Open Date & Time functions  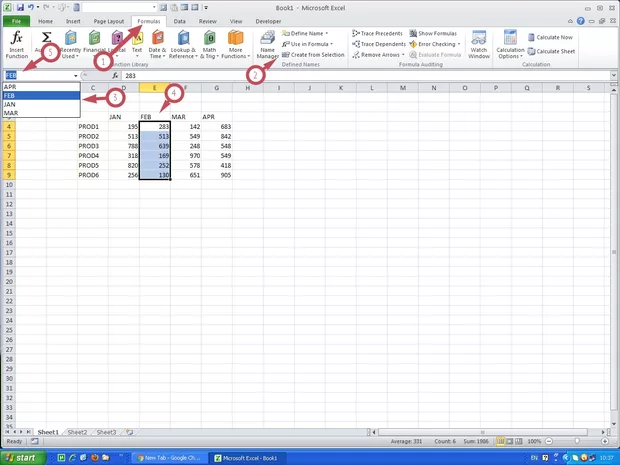coord(158,44)
